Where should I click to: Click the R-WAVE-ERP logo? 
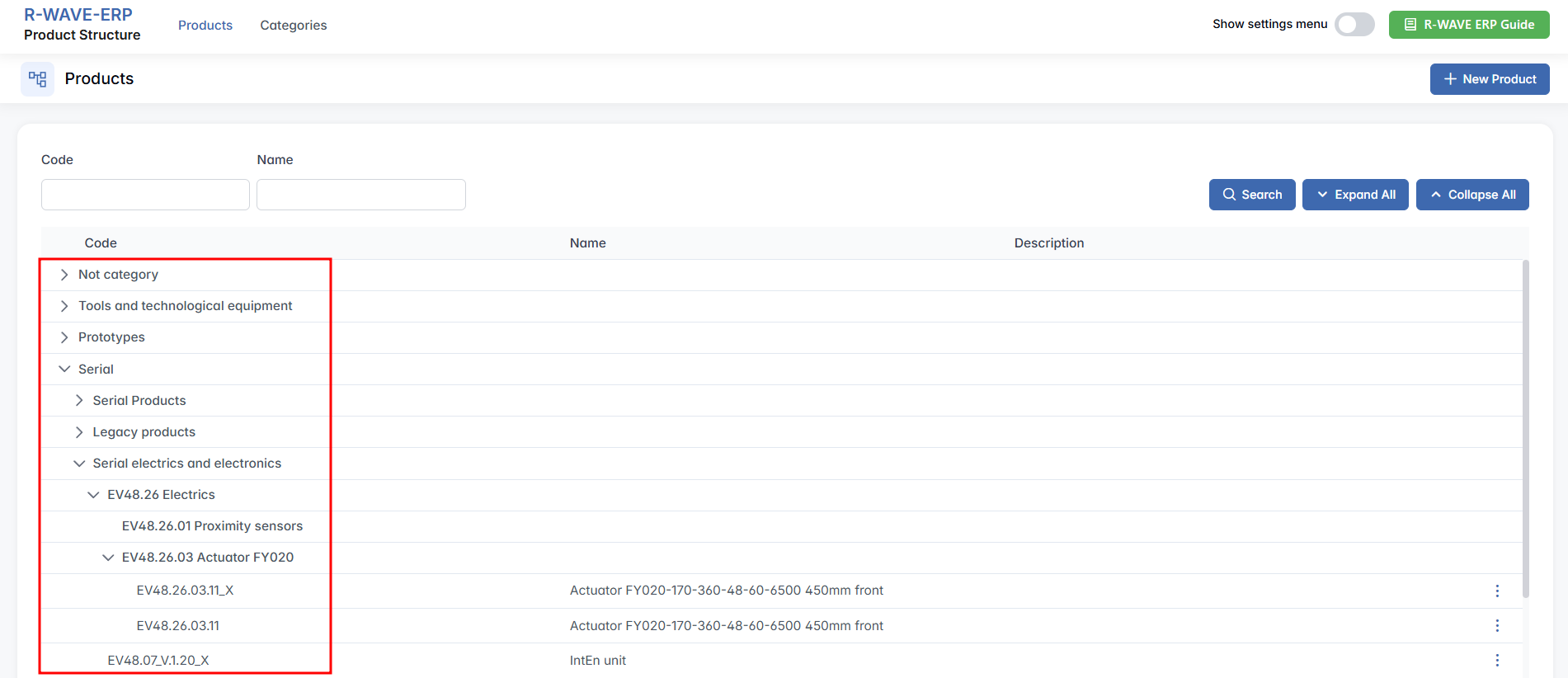[78, 15]
